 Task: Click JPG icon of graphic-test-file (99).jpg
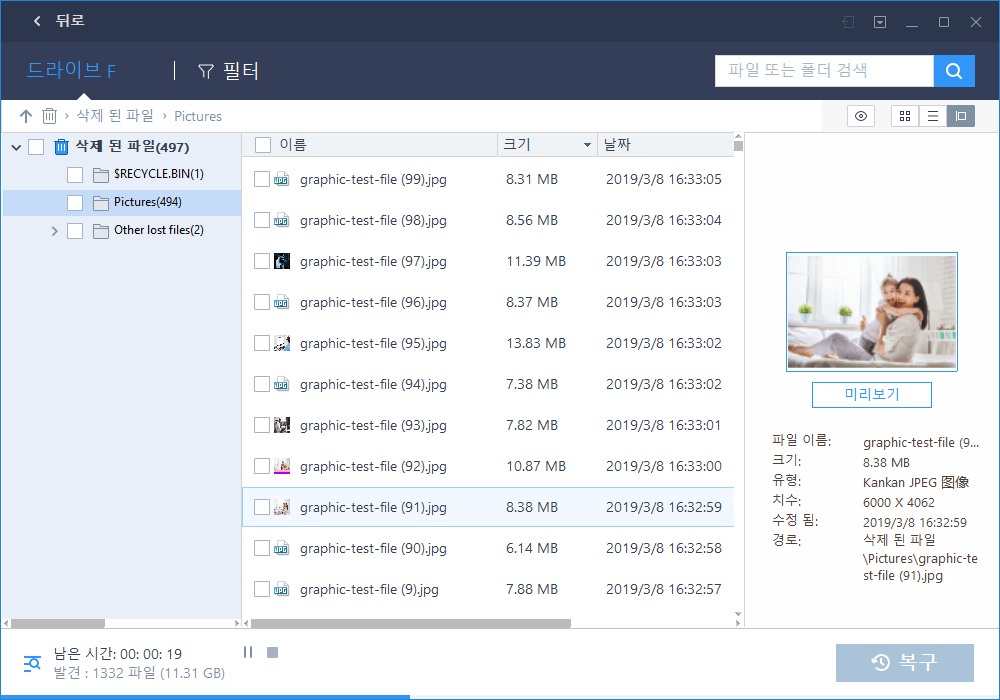coord(281,179)
